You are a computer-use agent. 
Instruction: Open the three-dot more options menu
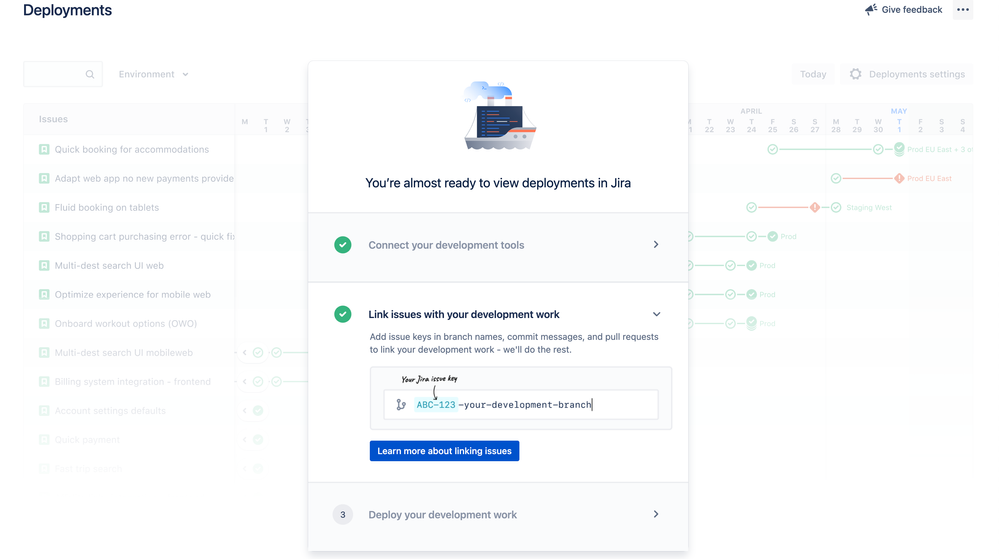point(963,10)
